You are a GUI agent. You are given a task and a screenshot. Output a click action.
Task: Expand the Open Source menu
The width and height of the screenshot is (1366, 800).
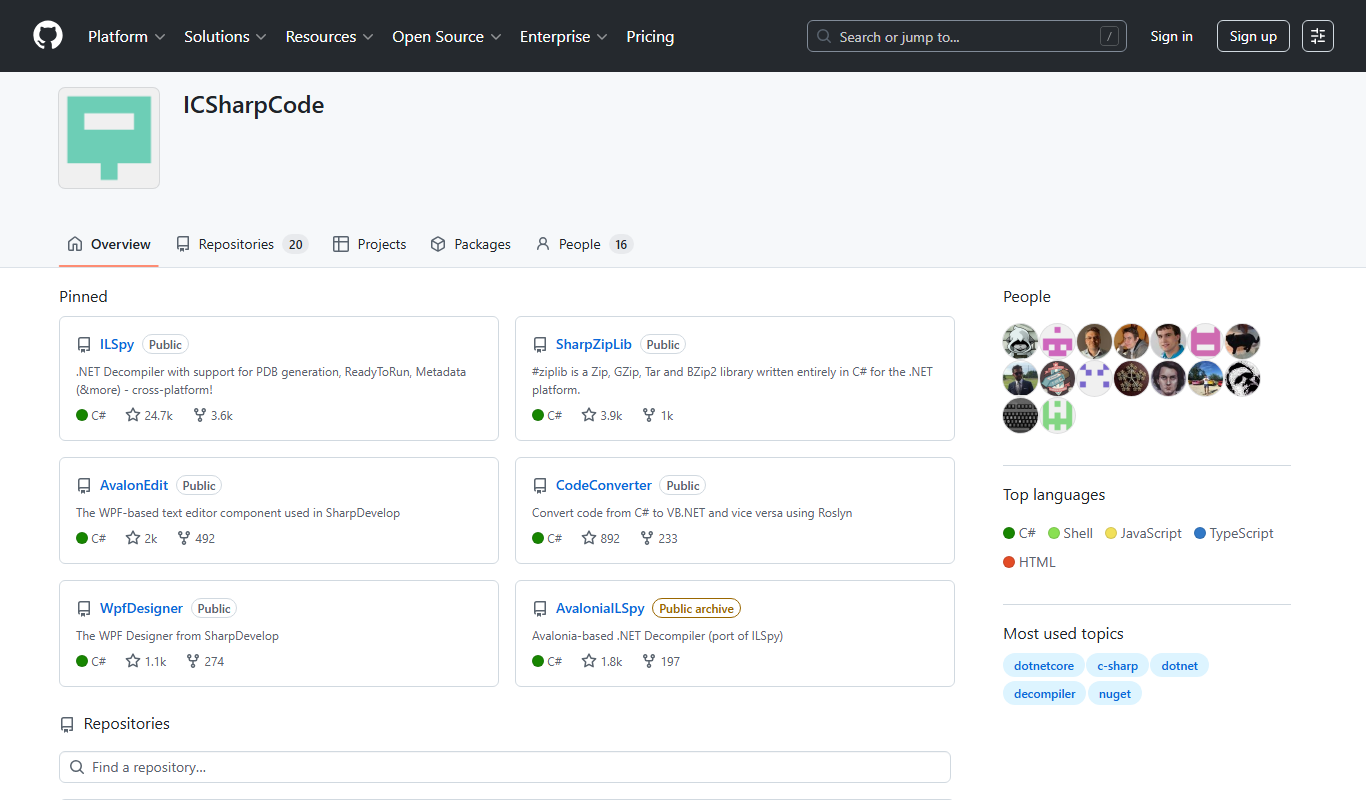(446, 36)
